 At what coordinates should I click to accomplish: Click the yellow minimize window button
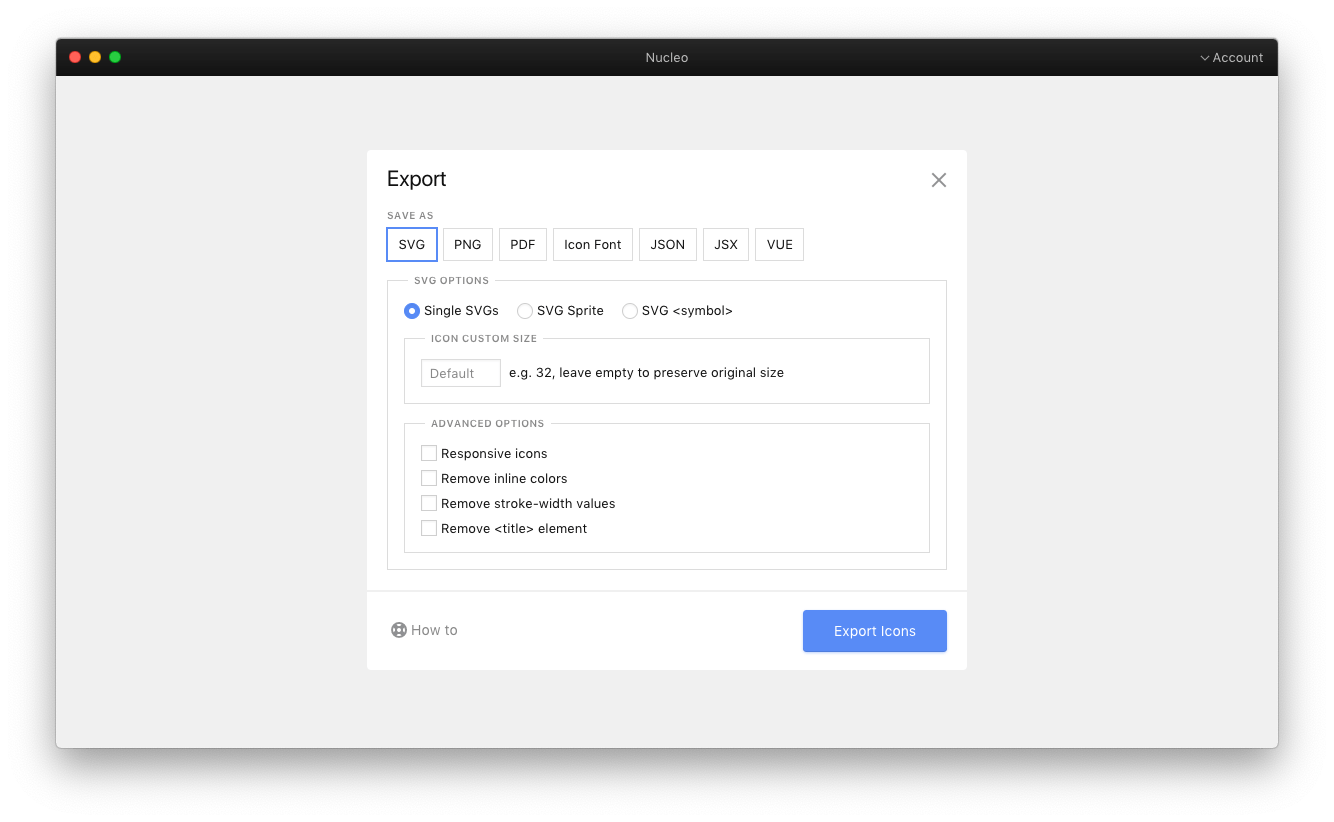tap(95, 57)
